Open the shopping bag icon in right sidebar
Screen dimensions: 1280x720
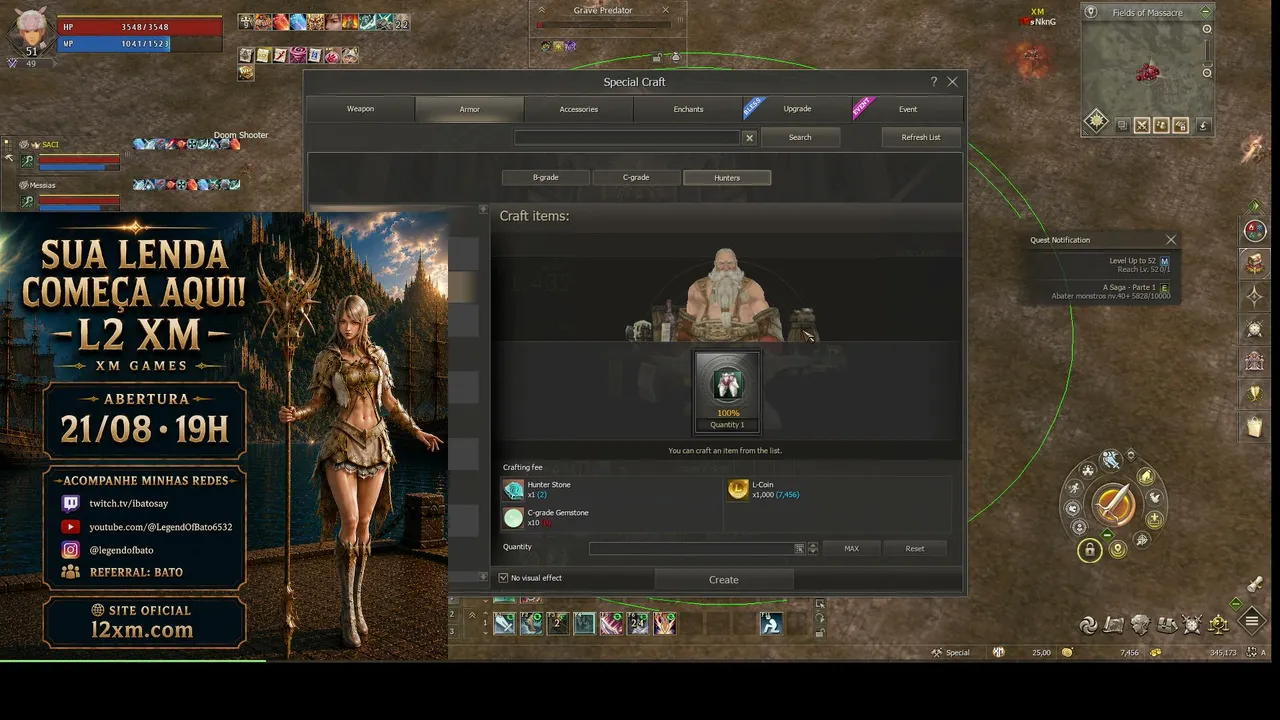click(1254, 427)
